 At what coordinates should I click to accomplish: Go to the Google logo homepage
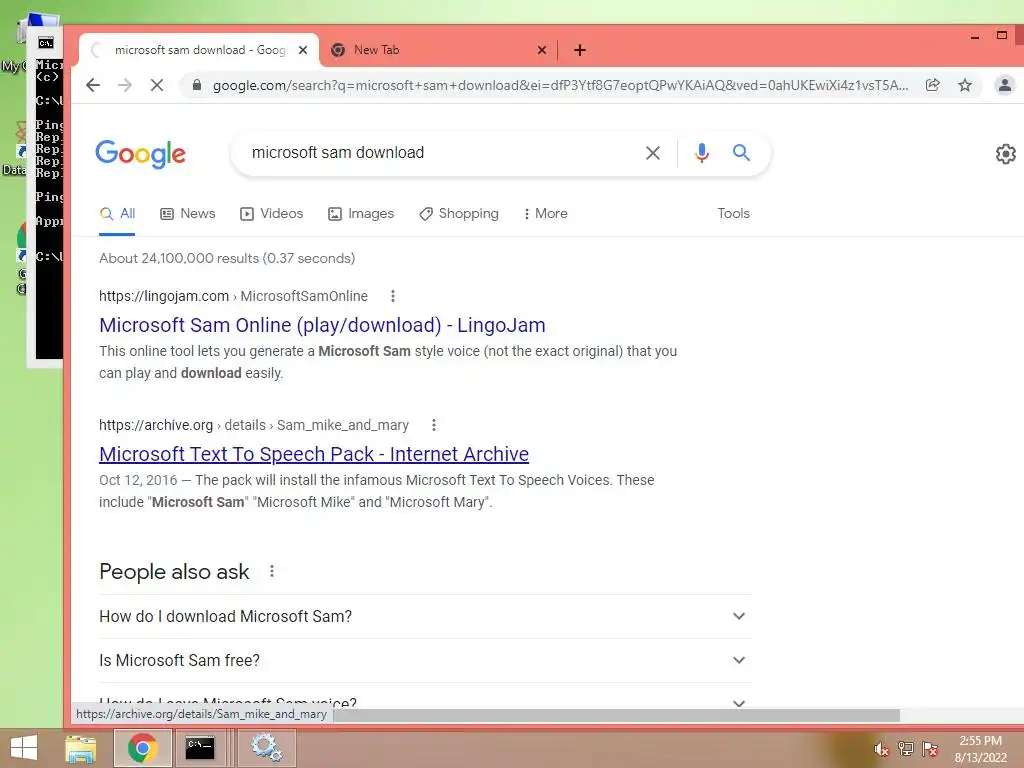(x=140, y=154)
